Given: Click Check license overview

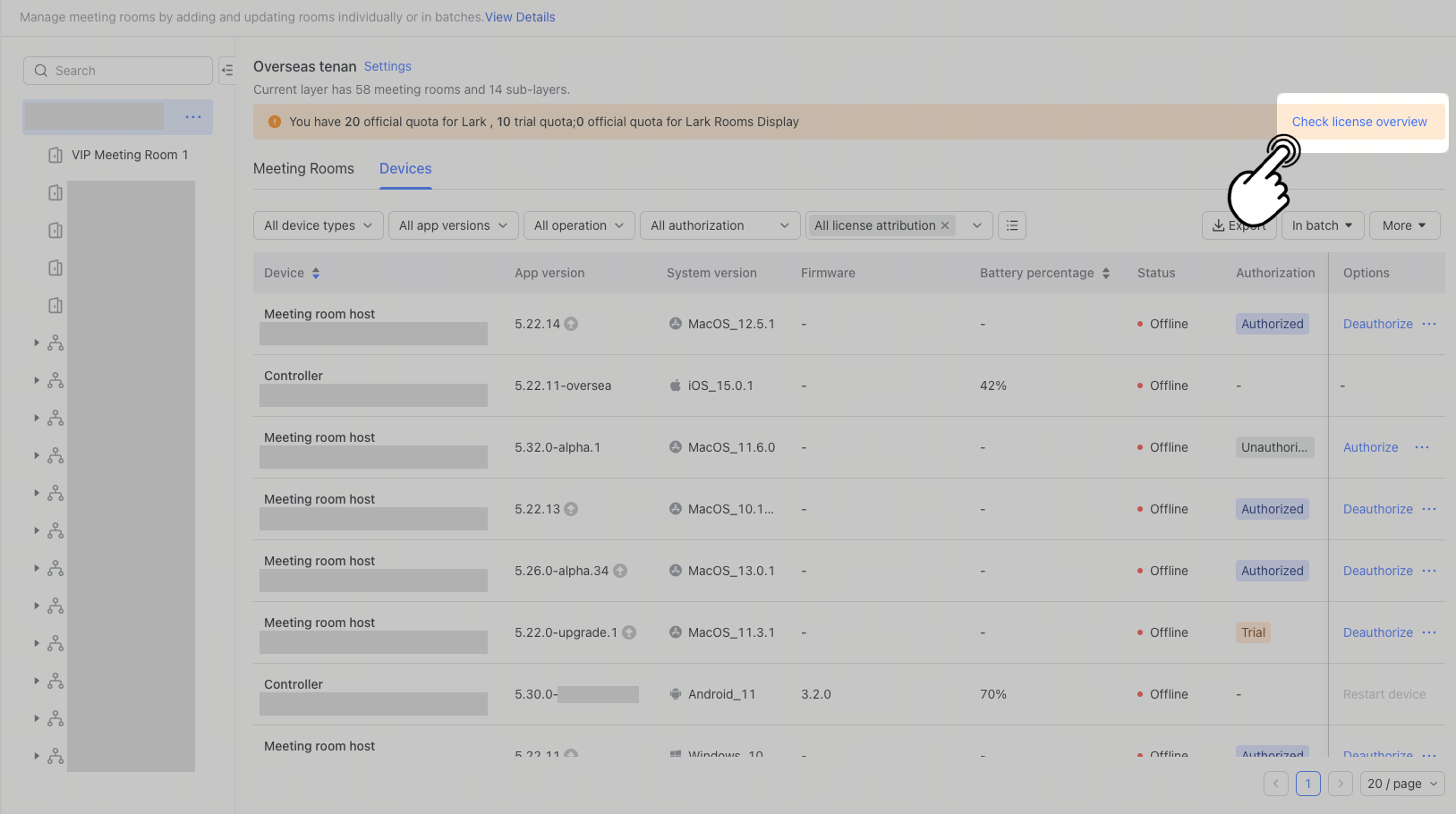Looking at the screenshot, I should point(1359,121).
